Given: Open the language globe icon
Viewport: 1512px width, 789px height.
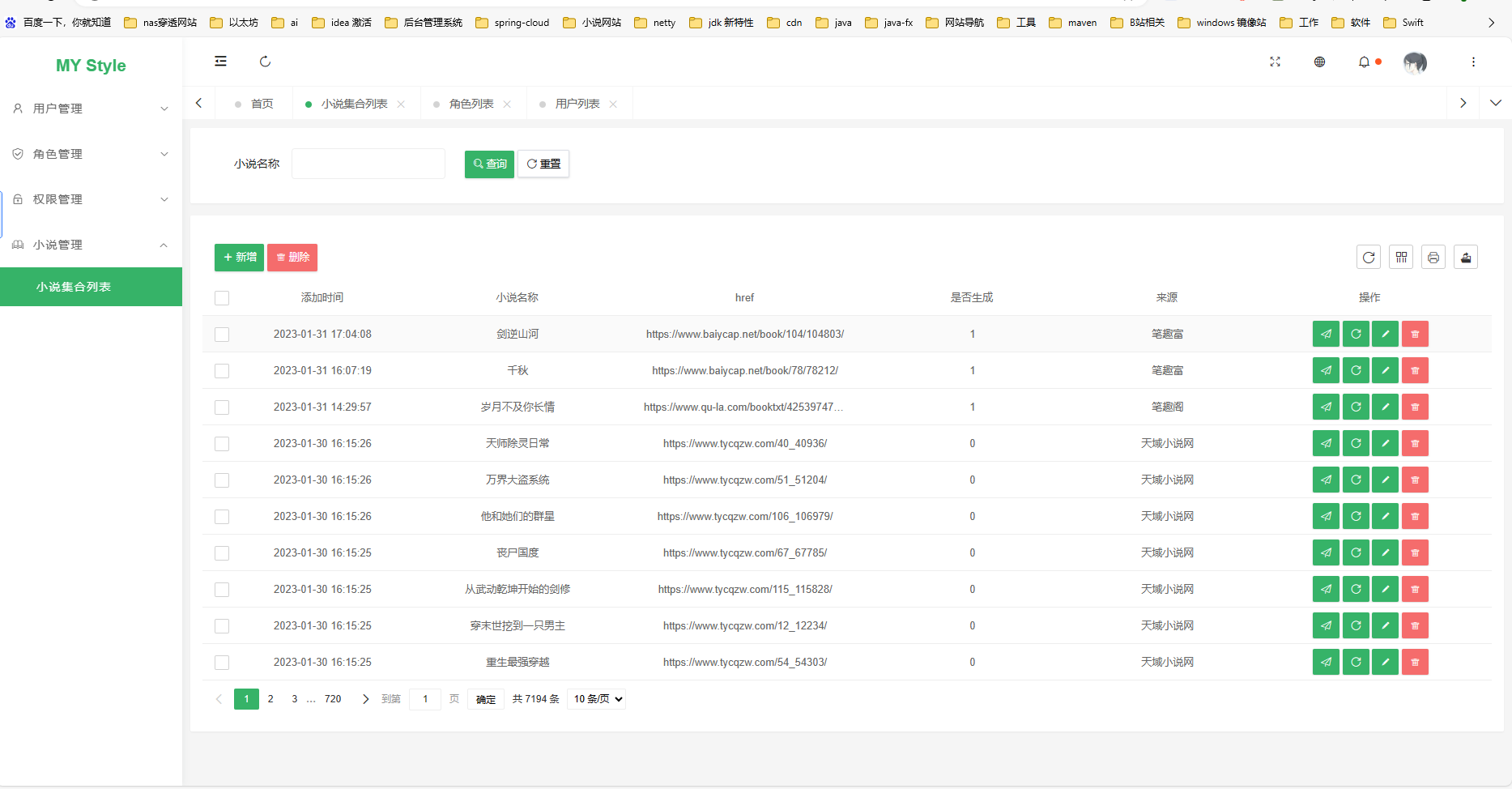Looking at the screenshot, I should [1319, 62].
